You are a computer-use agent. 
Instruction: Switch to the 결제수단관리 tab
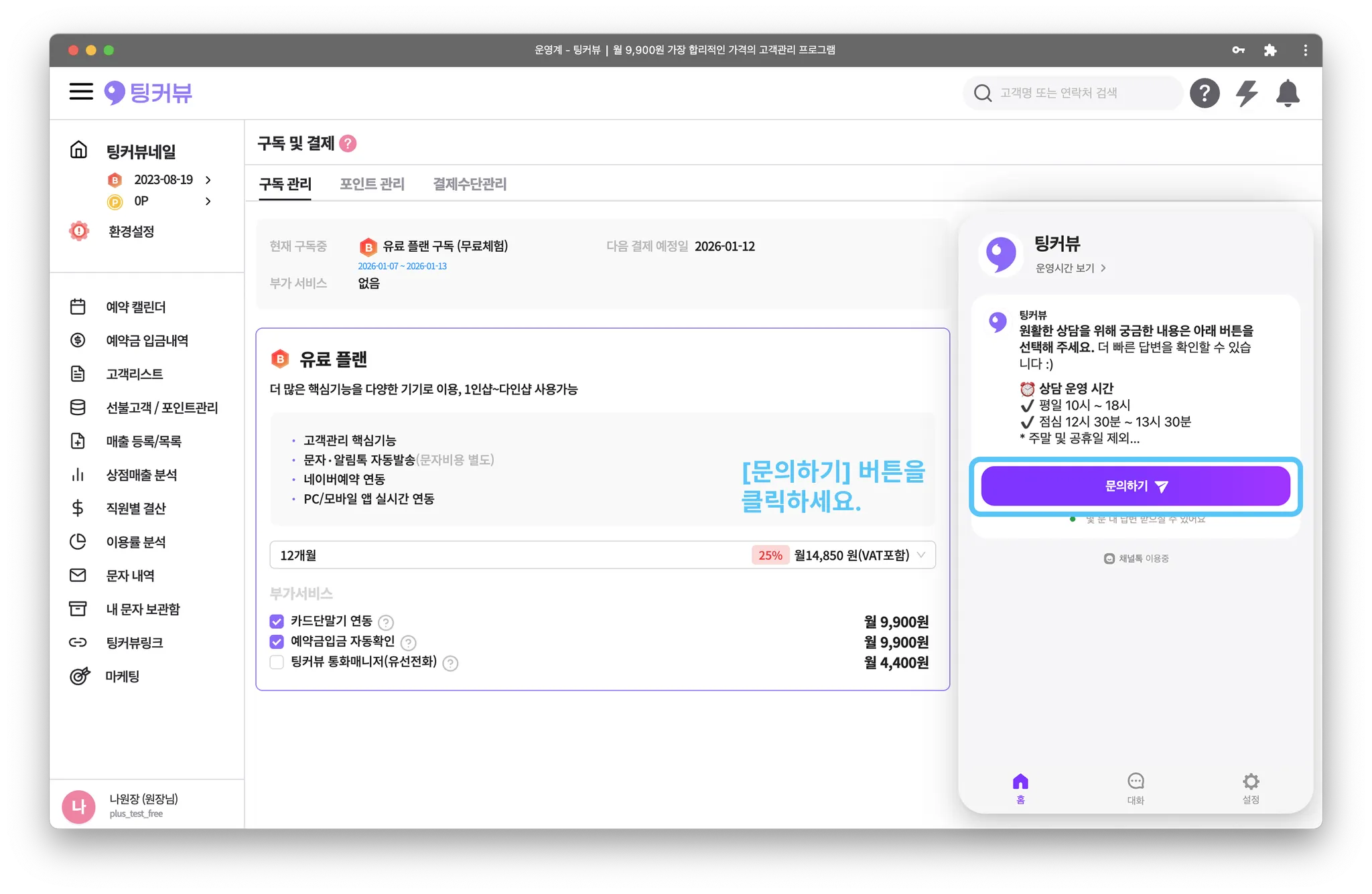[470, 184]
